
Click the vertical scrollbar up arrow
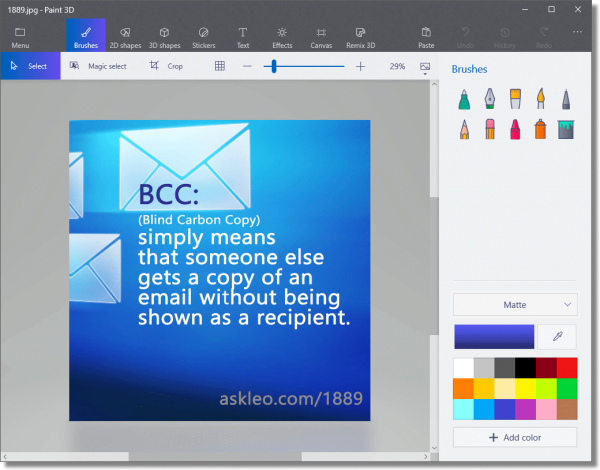click(434, 84)
